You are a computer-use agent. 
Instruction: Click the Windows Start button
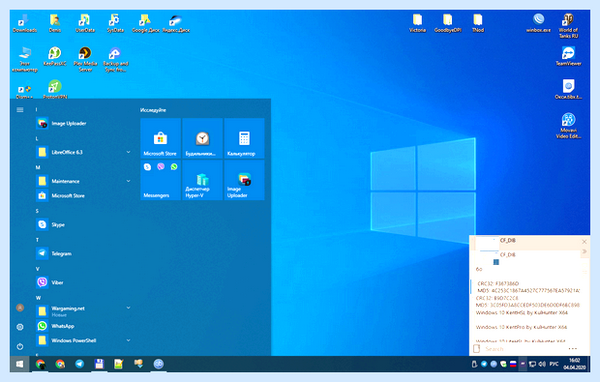20,364
